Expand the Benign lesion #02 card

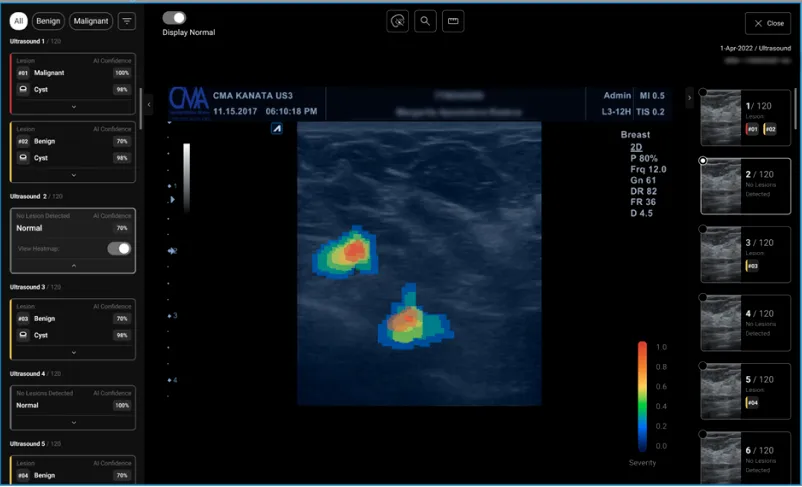73,174
